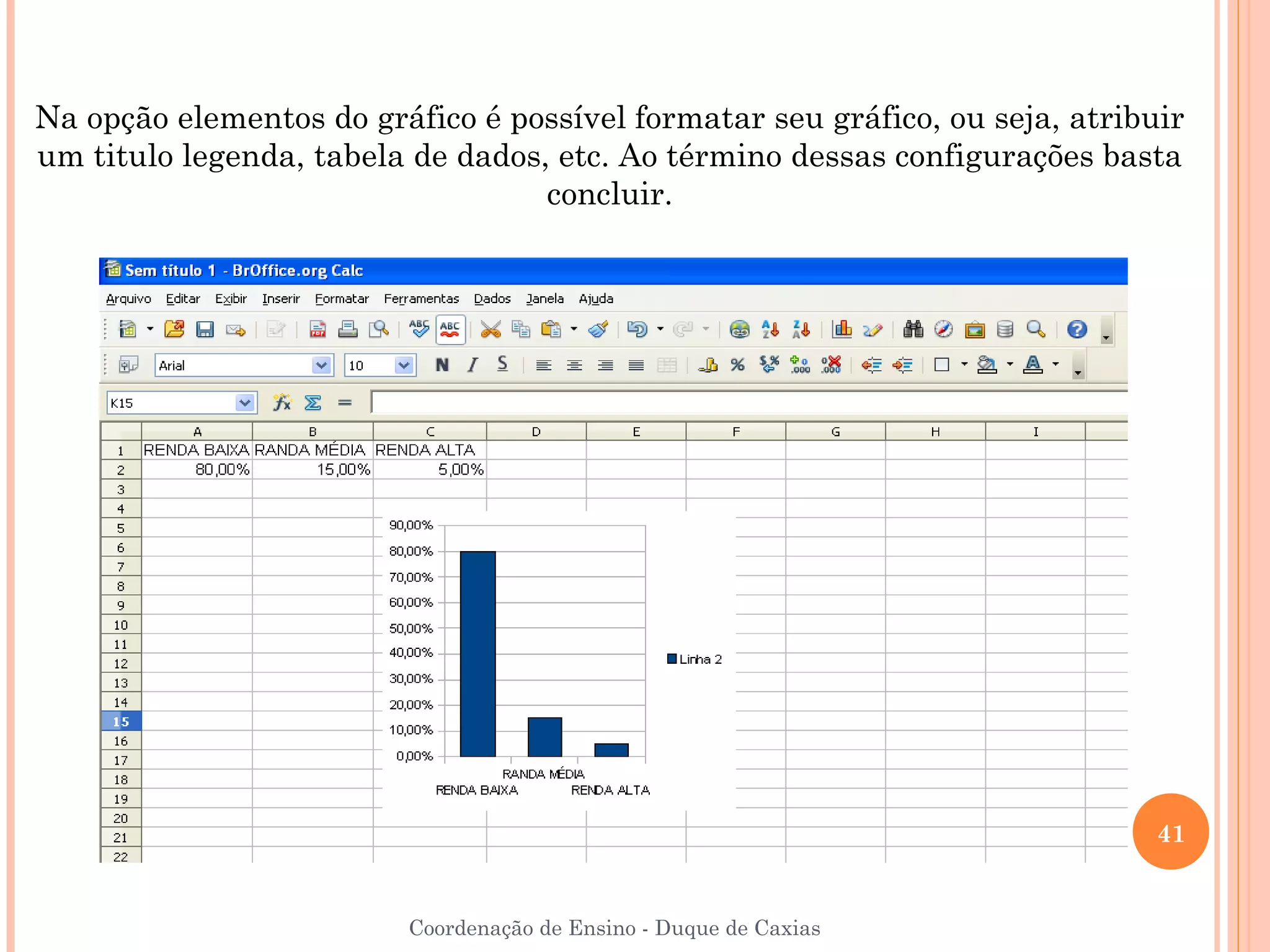Add decimal place icon
1270x952 pixels.
pos(800,364)
